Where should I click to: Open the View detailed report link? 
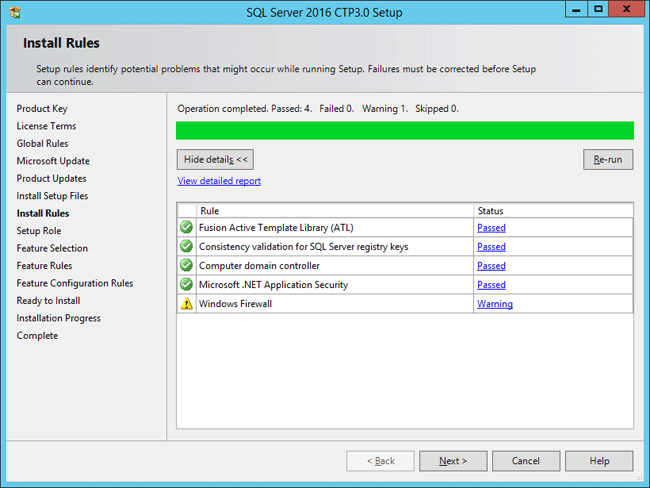click(x=219, y=181)
